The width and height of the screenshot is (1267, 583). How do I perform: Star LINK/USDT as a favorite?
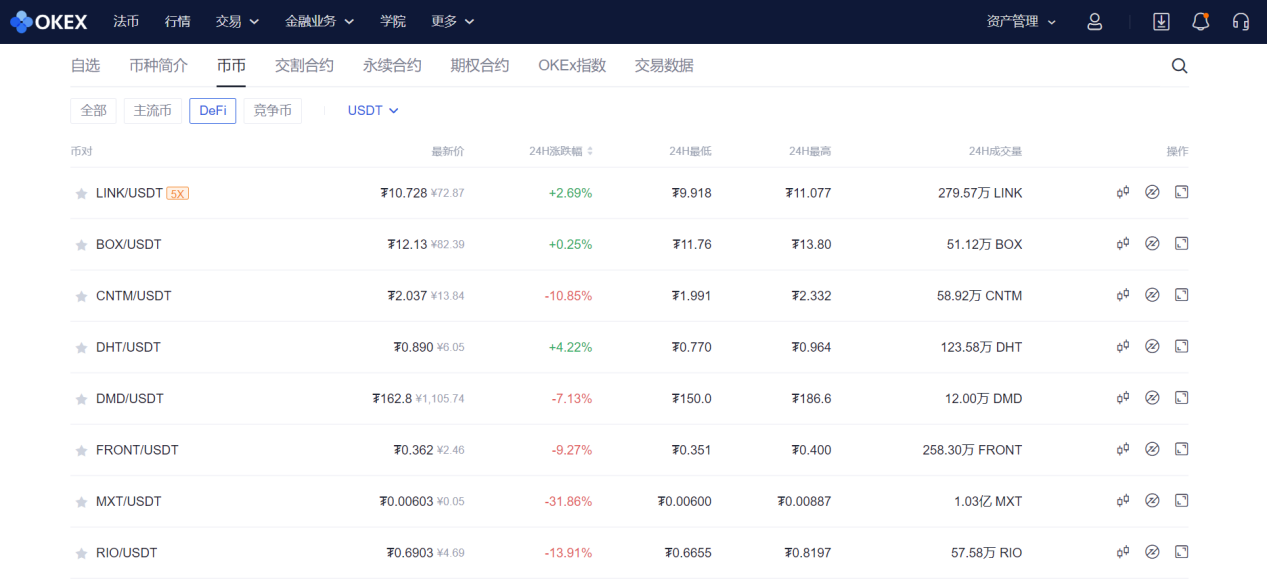tap(81, 194)
